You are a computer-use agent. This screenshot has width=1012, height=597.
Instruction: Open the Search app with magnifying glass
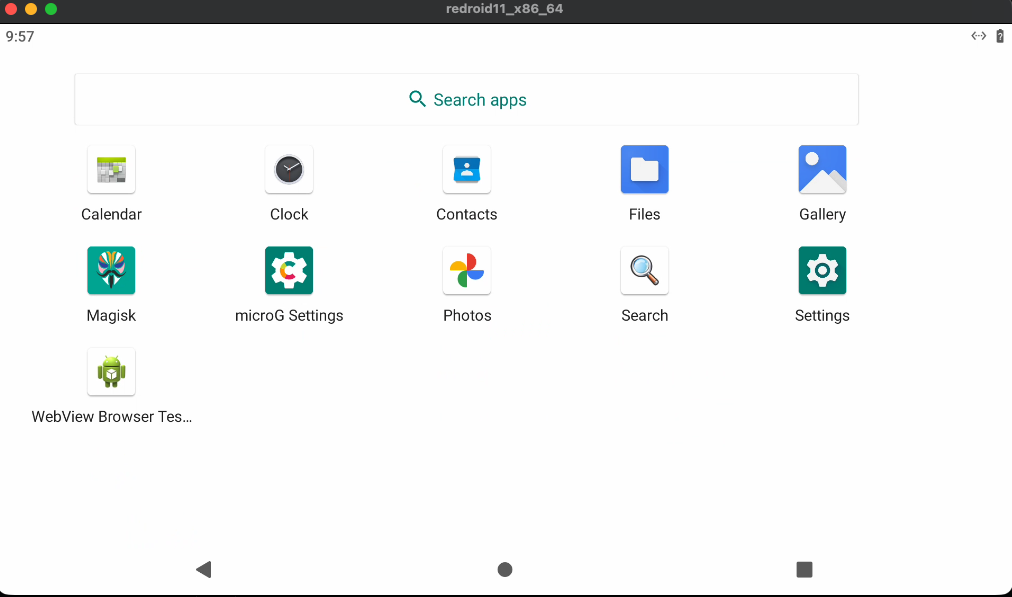click(x=644, y=271)
